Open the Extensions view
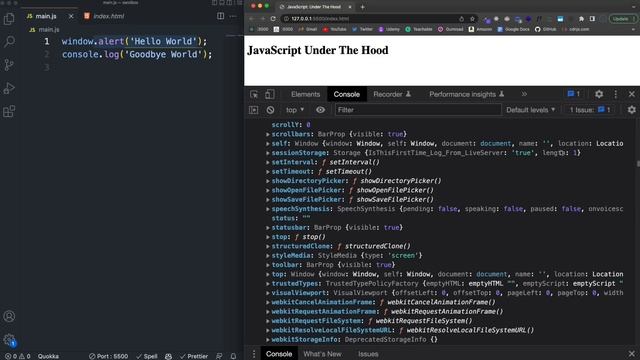640x360 pixels. click(x=9, y=111)
